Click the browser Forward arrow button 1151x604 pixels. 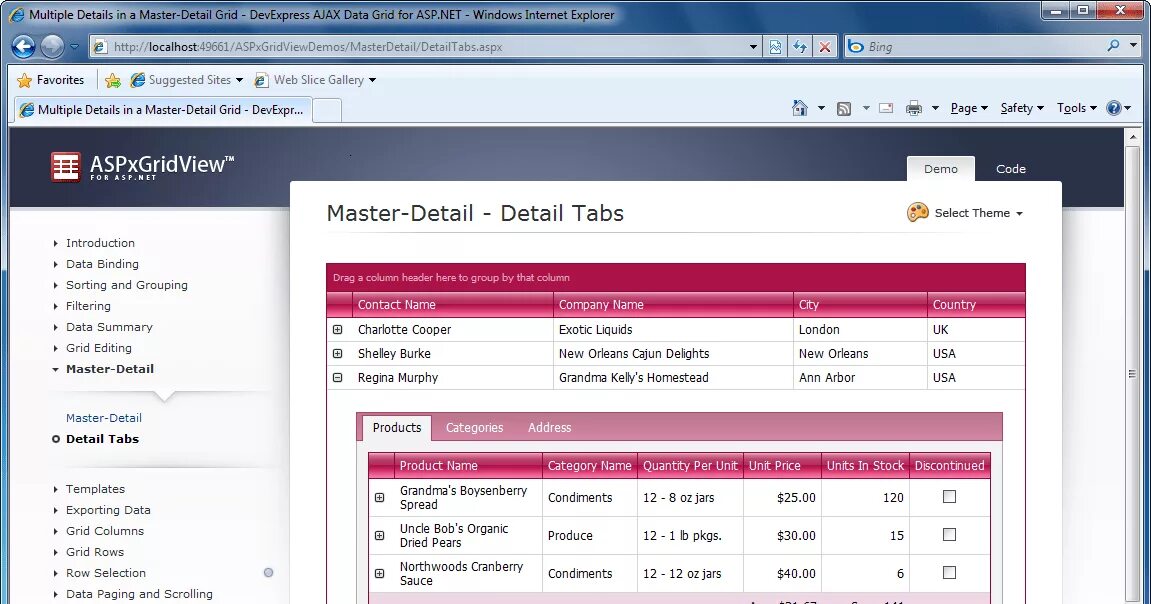pos(52,47)
